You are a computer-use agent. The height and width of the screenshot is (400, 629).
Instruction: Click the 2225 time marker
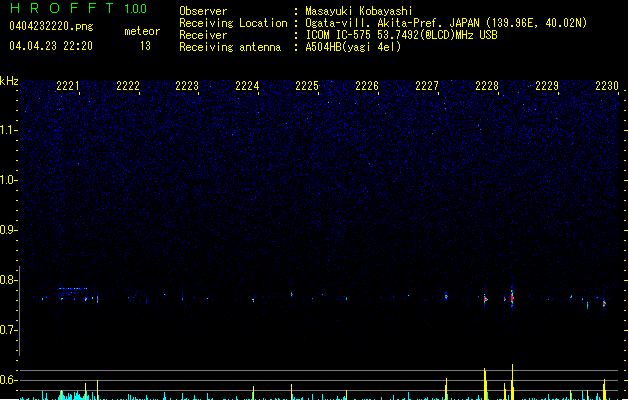(307, 86)
